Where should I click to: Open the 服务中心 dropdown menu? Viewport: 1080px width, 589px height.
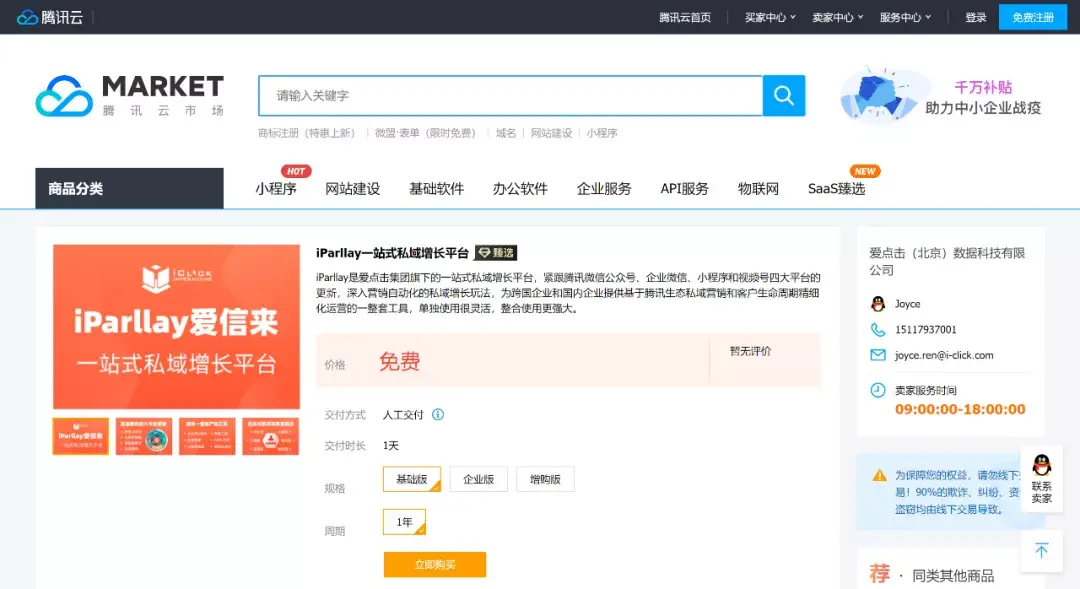(x=906, y=16)
